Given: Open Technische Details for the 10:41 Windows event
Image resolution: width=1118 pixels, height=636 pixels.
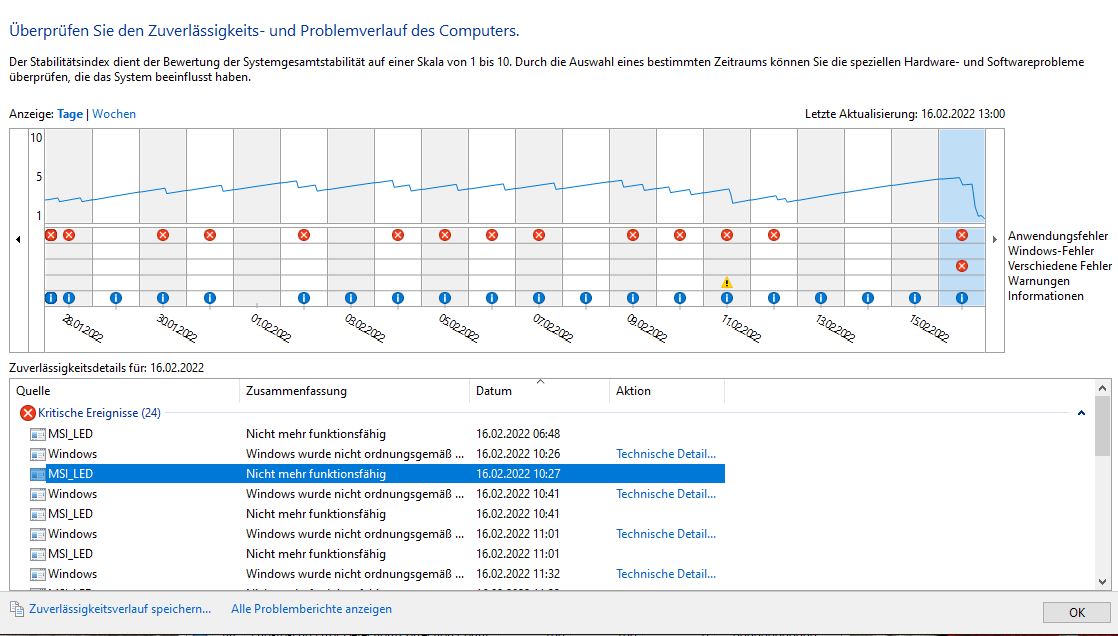Looking at the screenshot, I should pos(666,493).
